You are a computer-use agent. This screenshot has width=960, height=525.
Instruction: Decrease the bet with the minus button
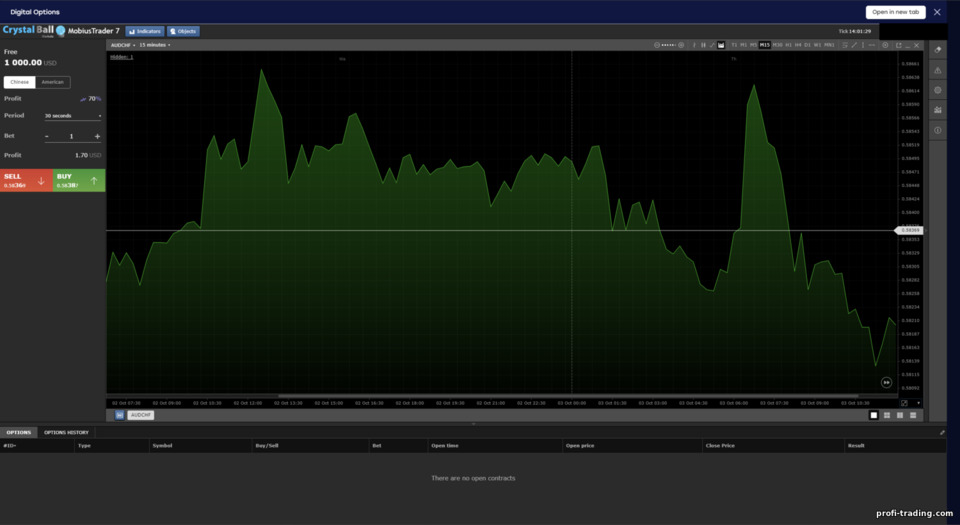pyautogui.click(x=47, y=136)
